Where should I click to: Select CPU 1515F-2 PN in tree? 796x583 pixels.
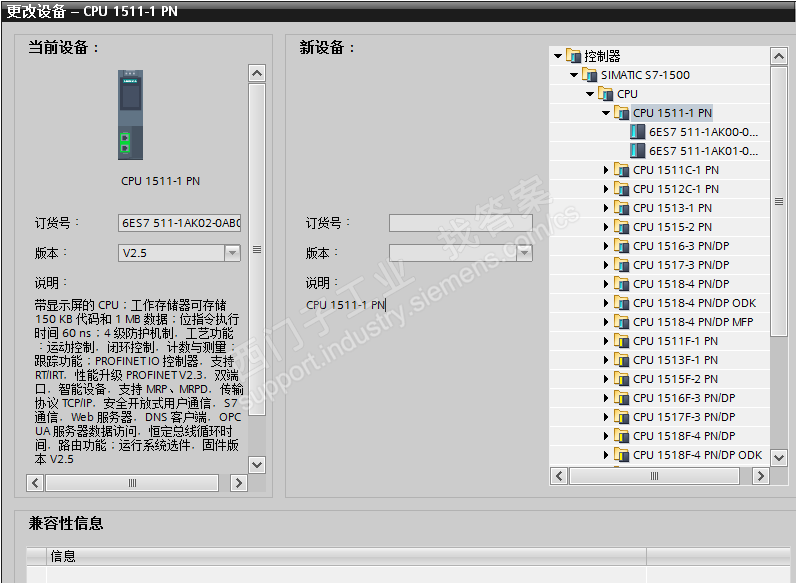point(675,379)
